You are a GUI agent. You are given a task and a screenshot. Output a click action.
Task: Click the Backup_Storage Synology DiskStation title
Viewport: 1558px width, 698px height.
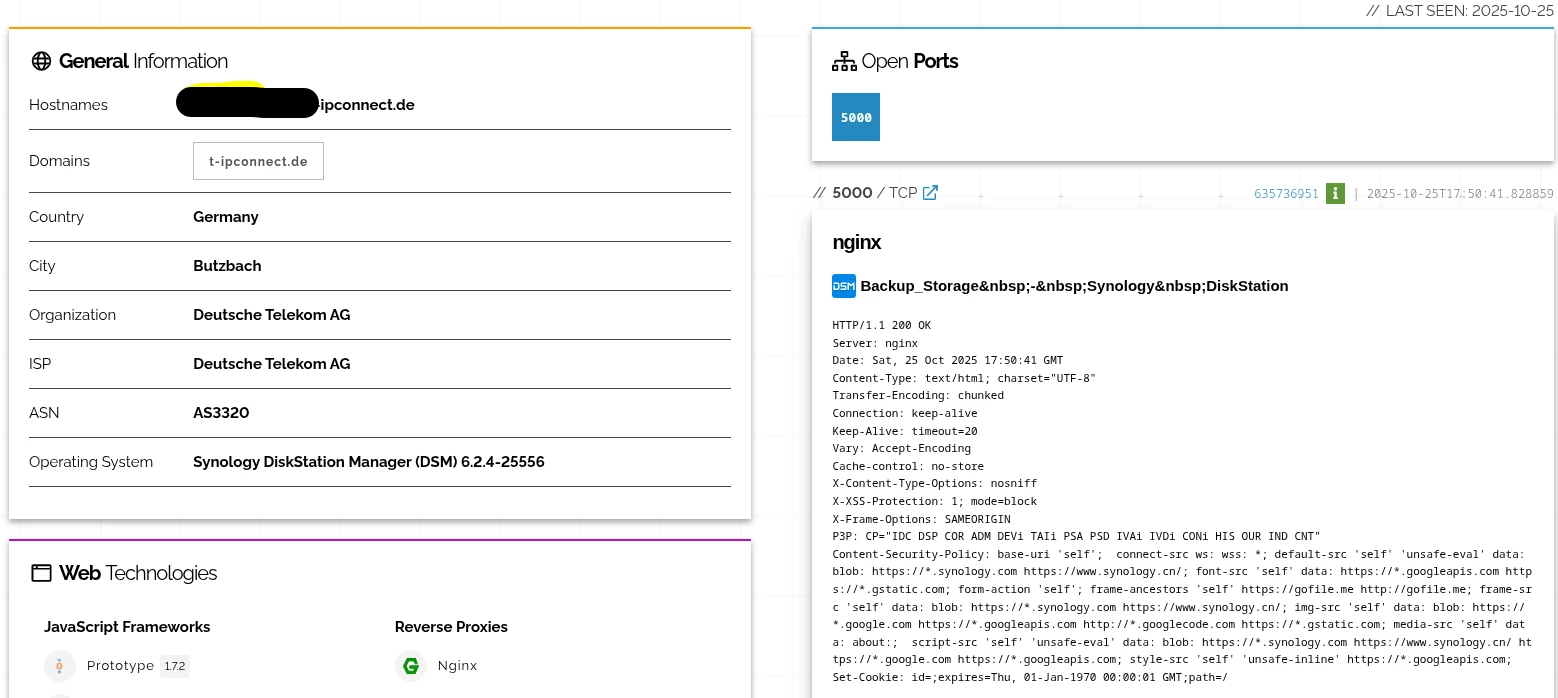click(x=1074, y=286)
